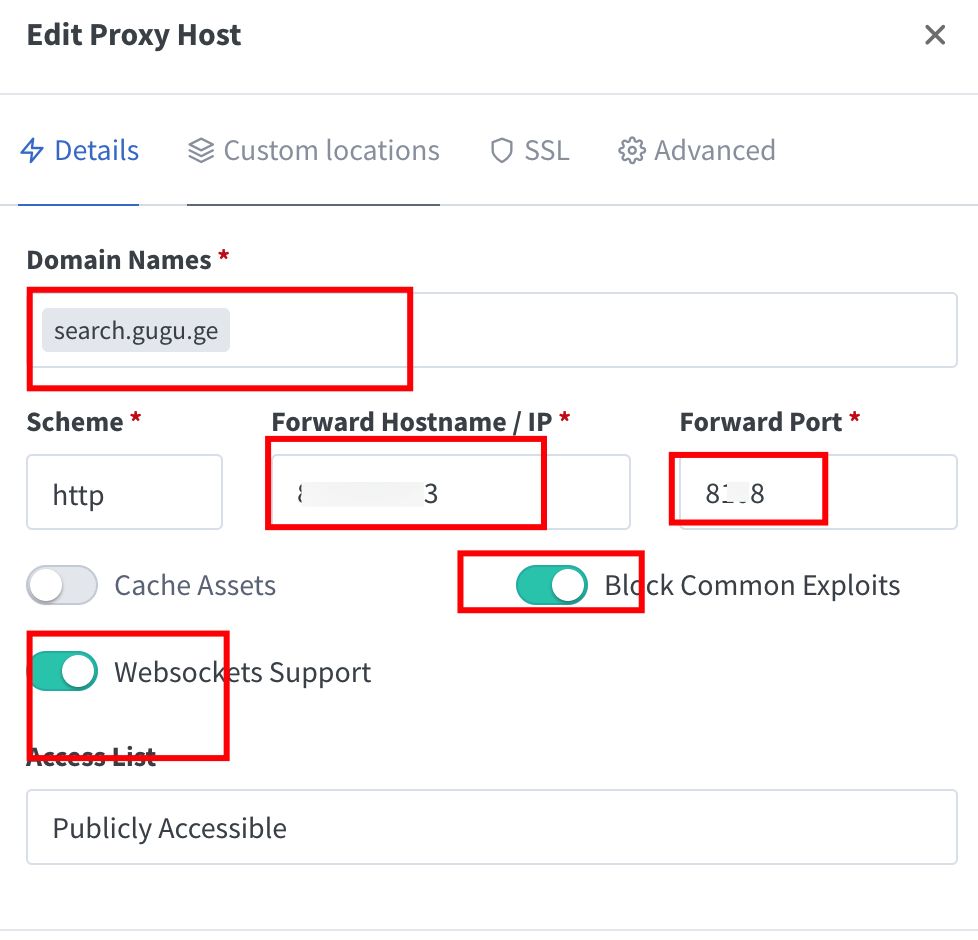Enable the Cache Assets switch

click(62, 585)
